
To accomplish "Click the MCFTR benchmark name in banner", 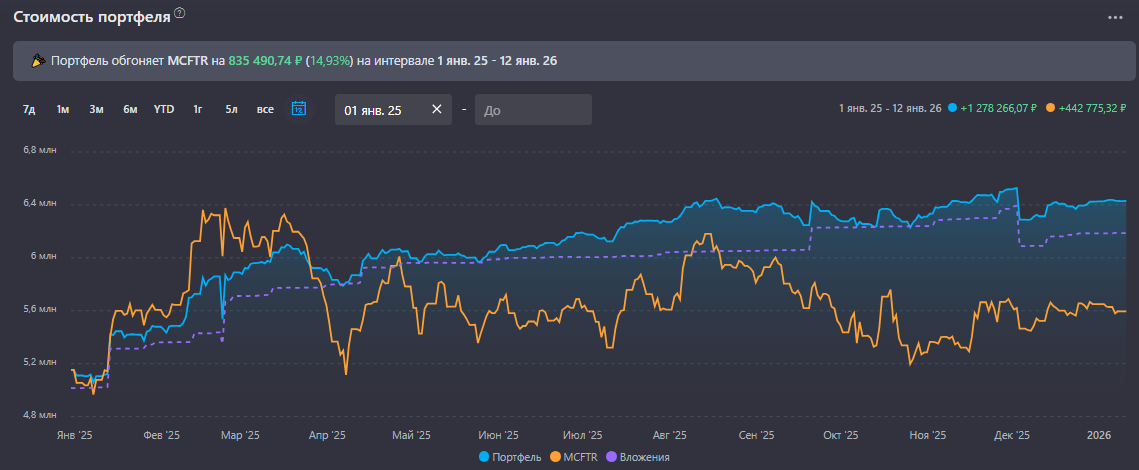I will (x=187, y=61).
